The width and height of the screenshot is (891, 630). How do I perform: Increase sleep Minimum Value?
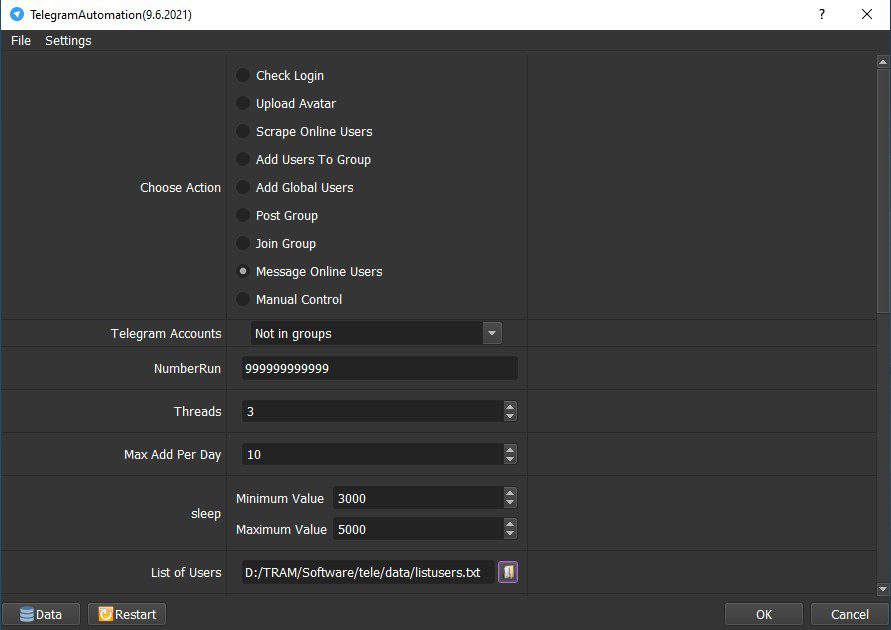510,493
